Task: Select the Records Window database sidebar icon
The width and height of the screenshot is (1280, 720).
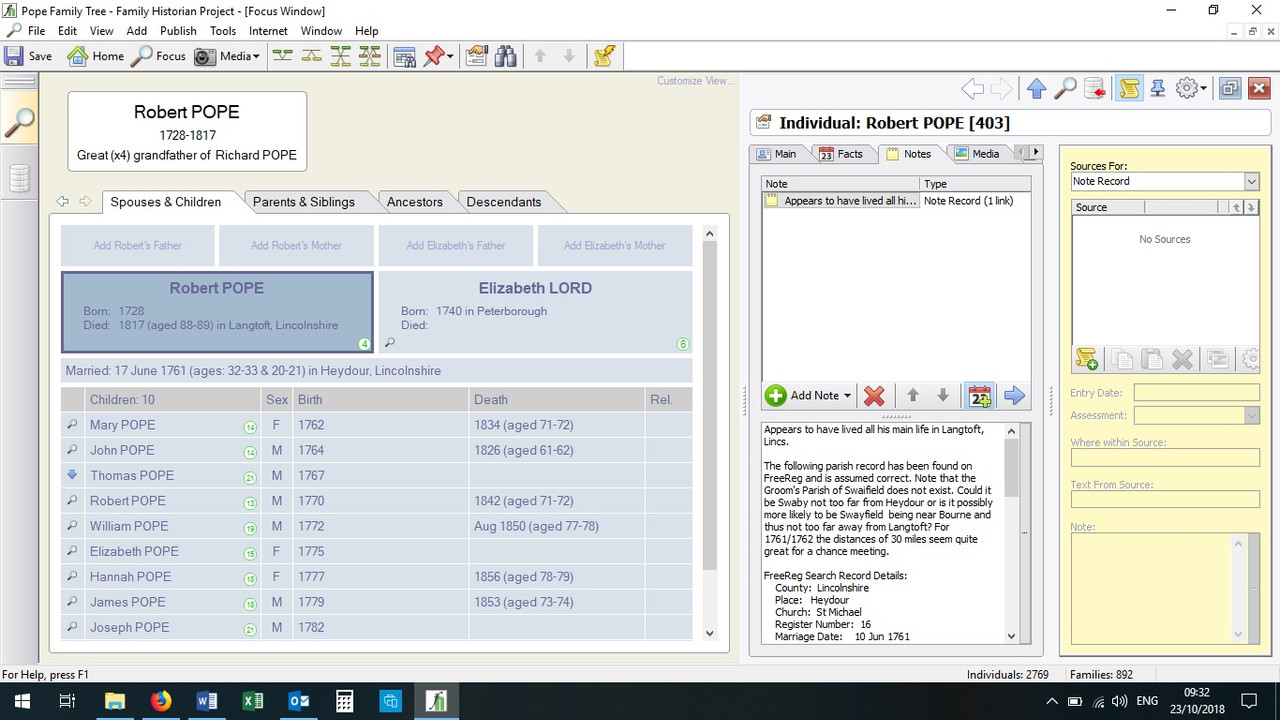Action: click(x=20, y=178)
